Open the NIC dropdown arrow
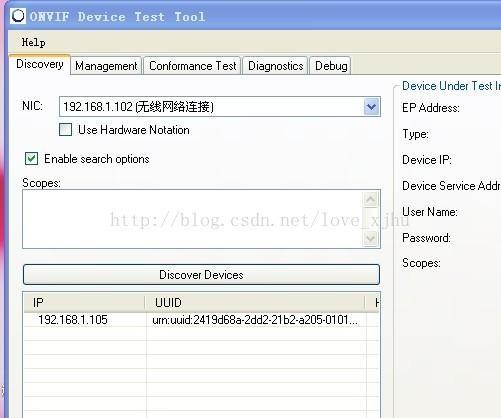This screenshot has height=418, width=501. click(x=371, y=107)
